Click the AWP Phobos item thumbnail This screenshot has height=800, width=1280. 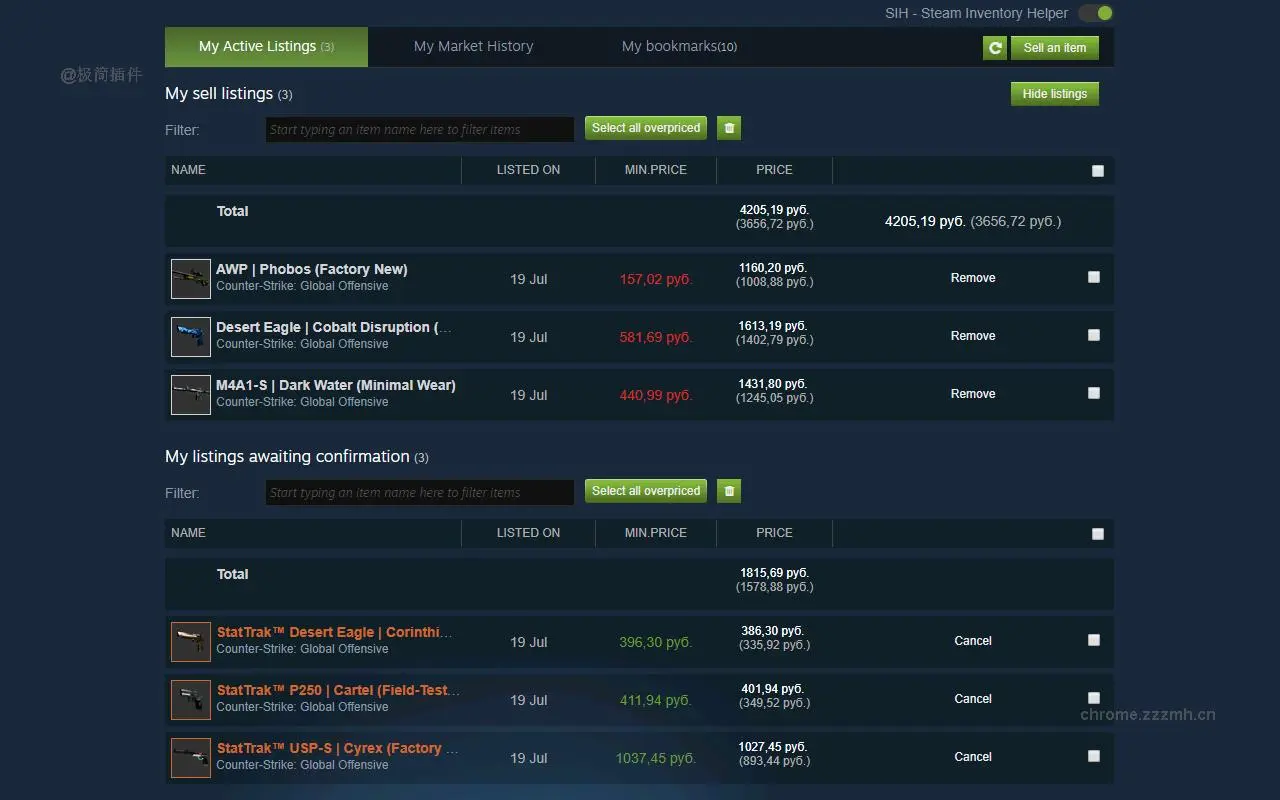point(190,279)
